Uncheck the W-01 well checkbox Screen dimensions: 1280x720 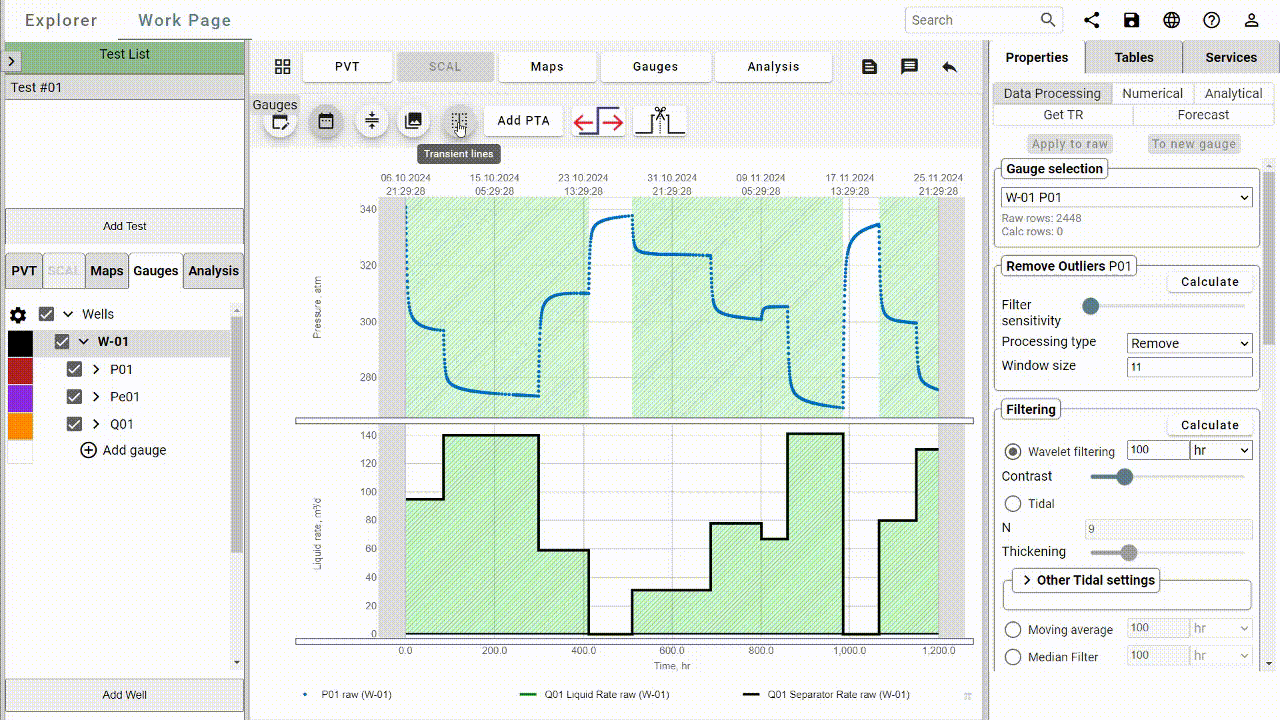tap(62, 341)
